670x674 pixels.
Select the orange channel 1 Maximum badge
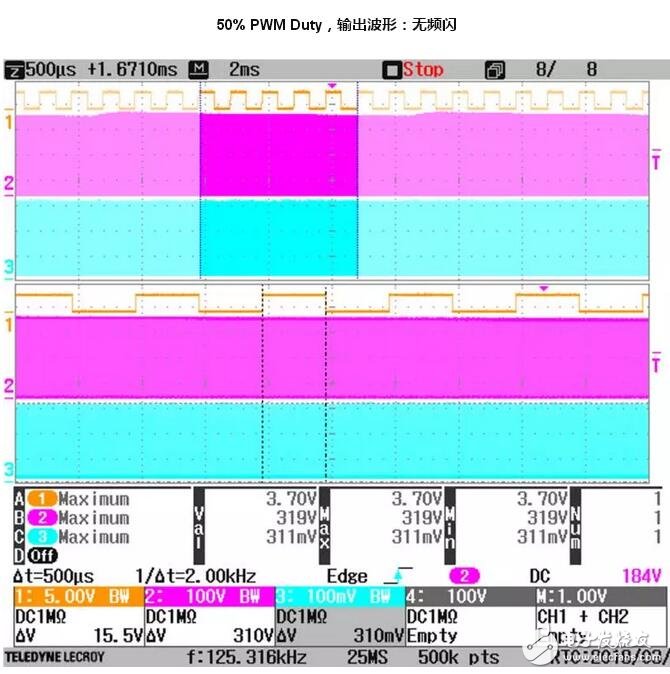pos(42,499)
